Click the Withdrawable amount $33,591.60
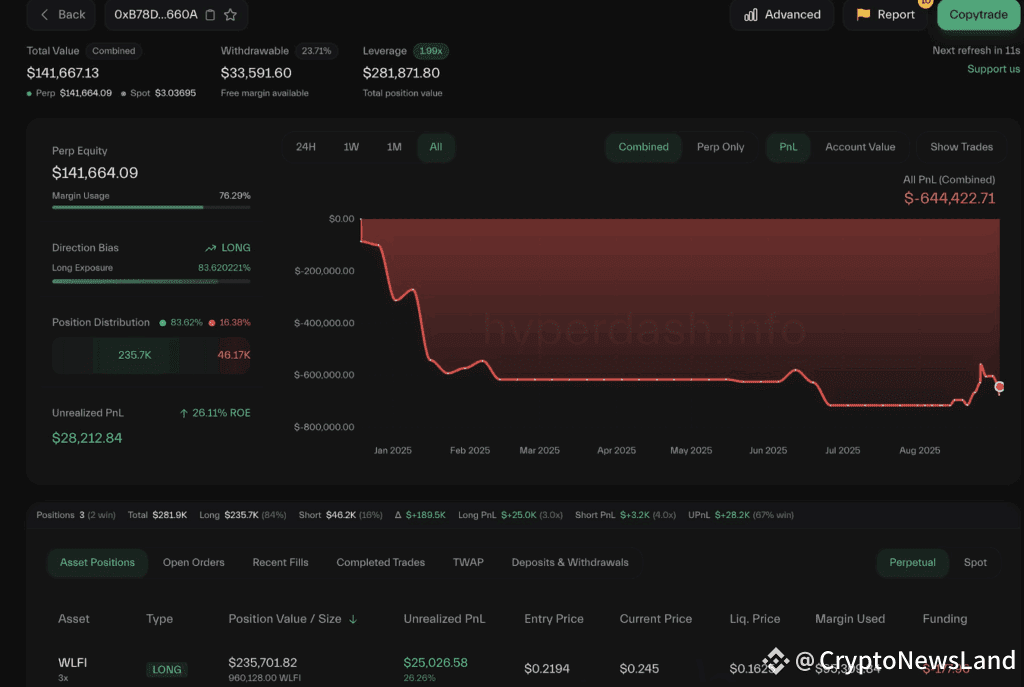The image size is (1024, 687). 256,73
